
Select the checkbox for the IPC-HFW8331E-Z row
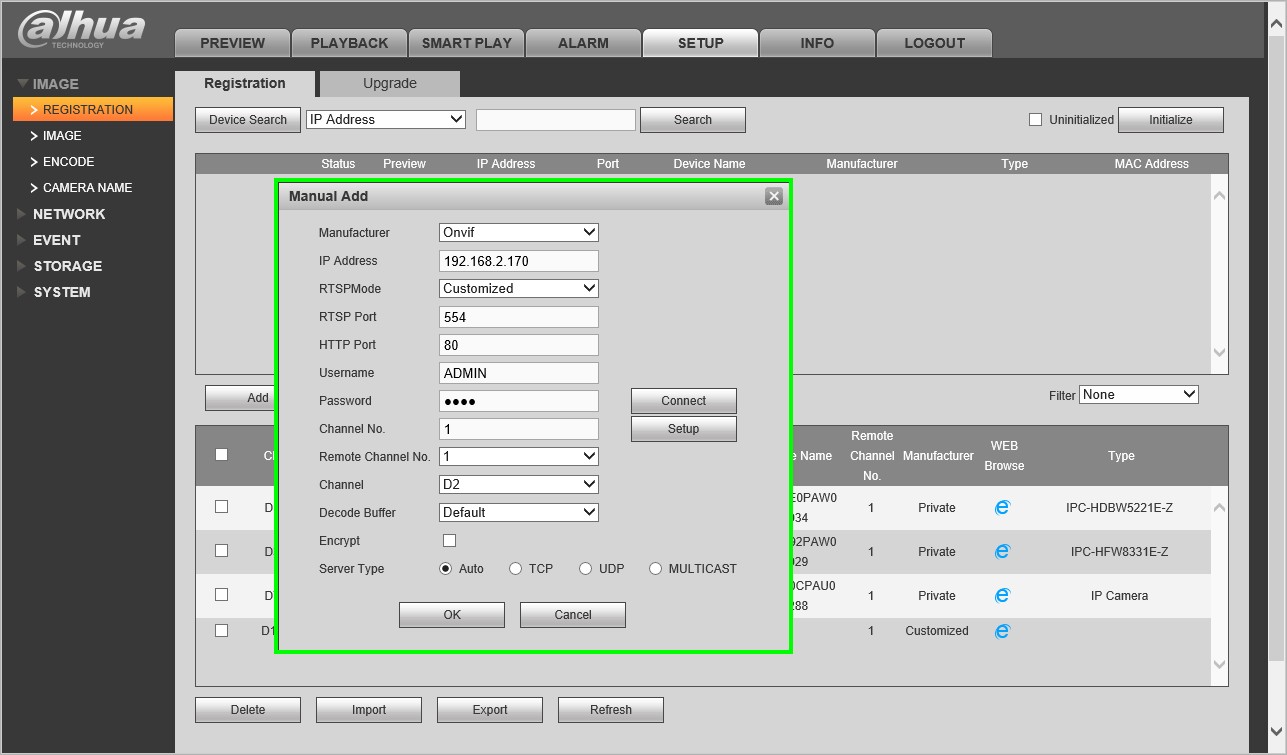point(221,550)
